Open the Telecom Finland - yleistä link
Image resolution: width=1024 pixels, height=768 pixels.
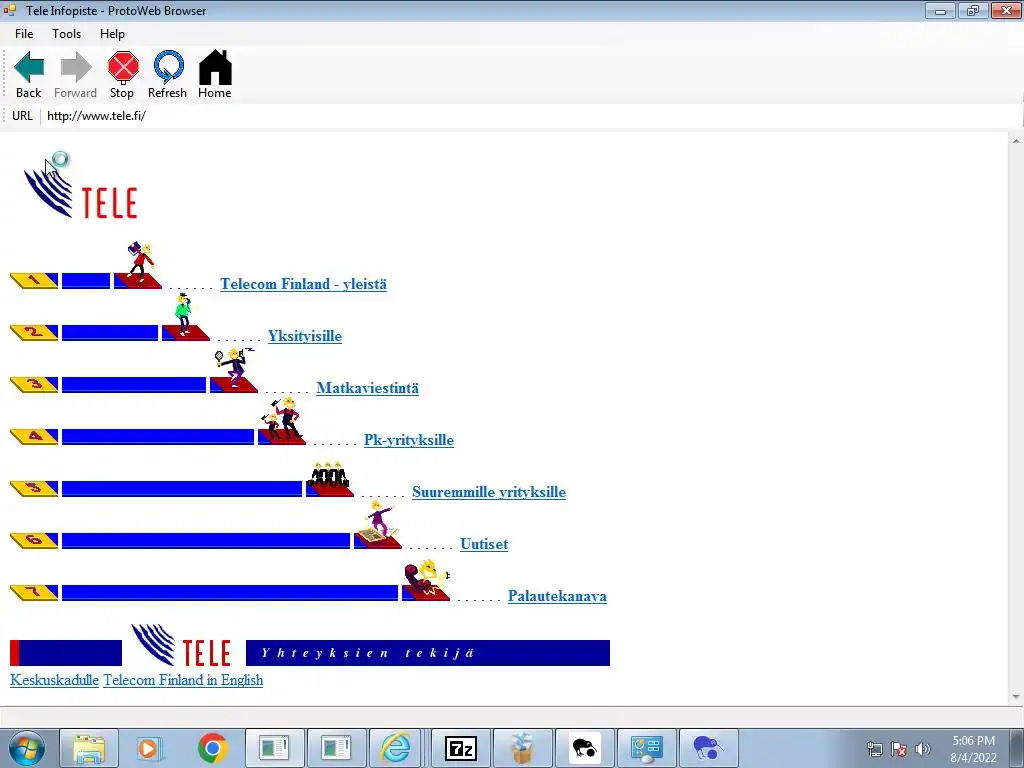click(x=303, y=284)
